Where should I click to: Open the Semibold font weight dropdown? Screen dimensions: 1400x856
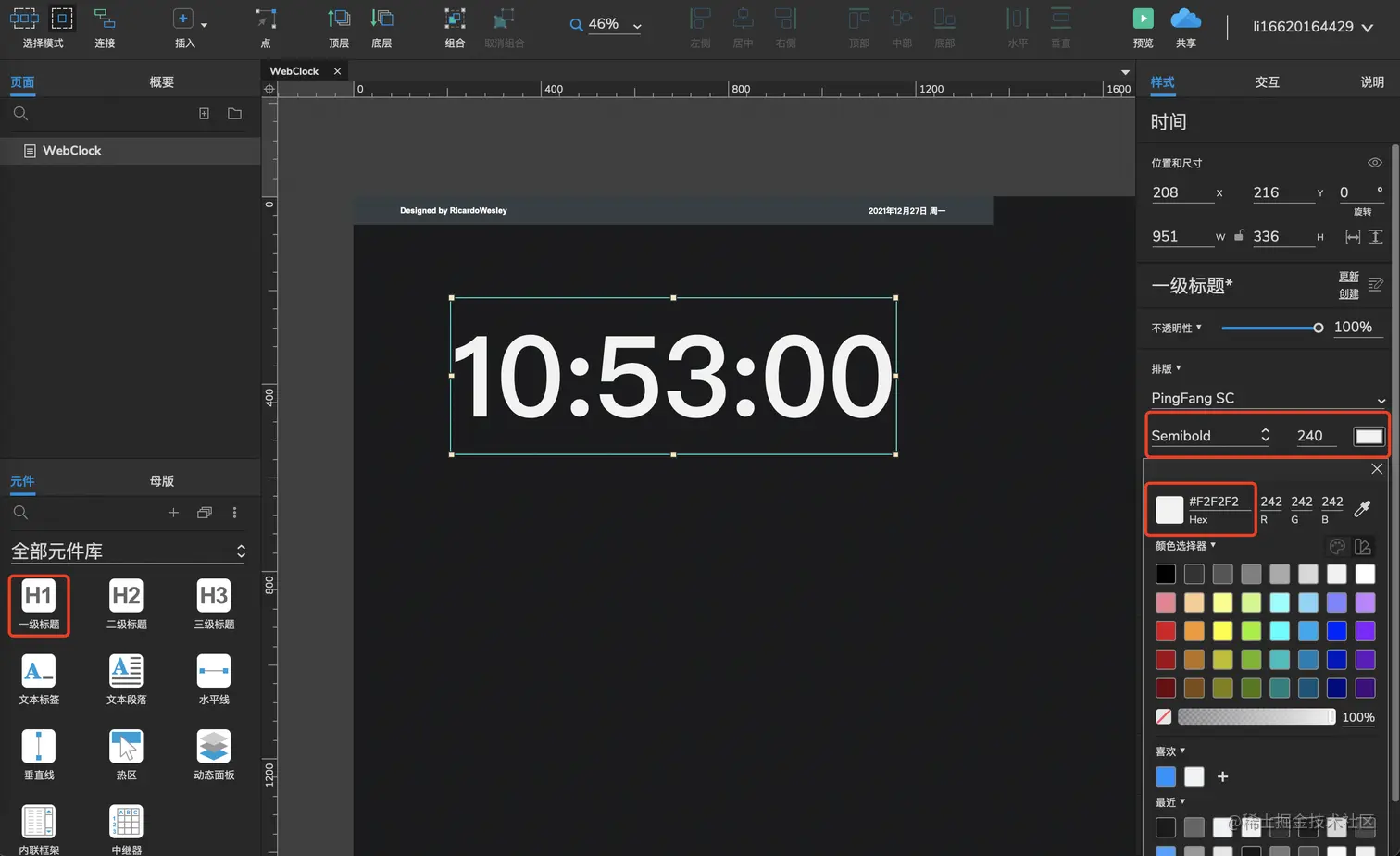point(1210,436)
